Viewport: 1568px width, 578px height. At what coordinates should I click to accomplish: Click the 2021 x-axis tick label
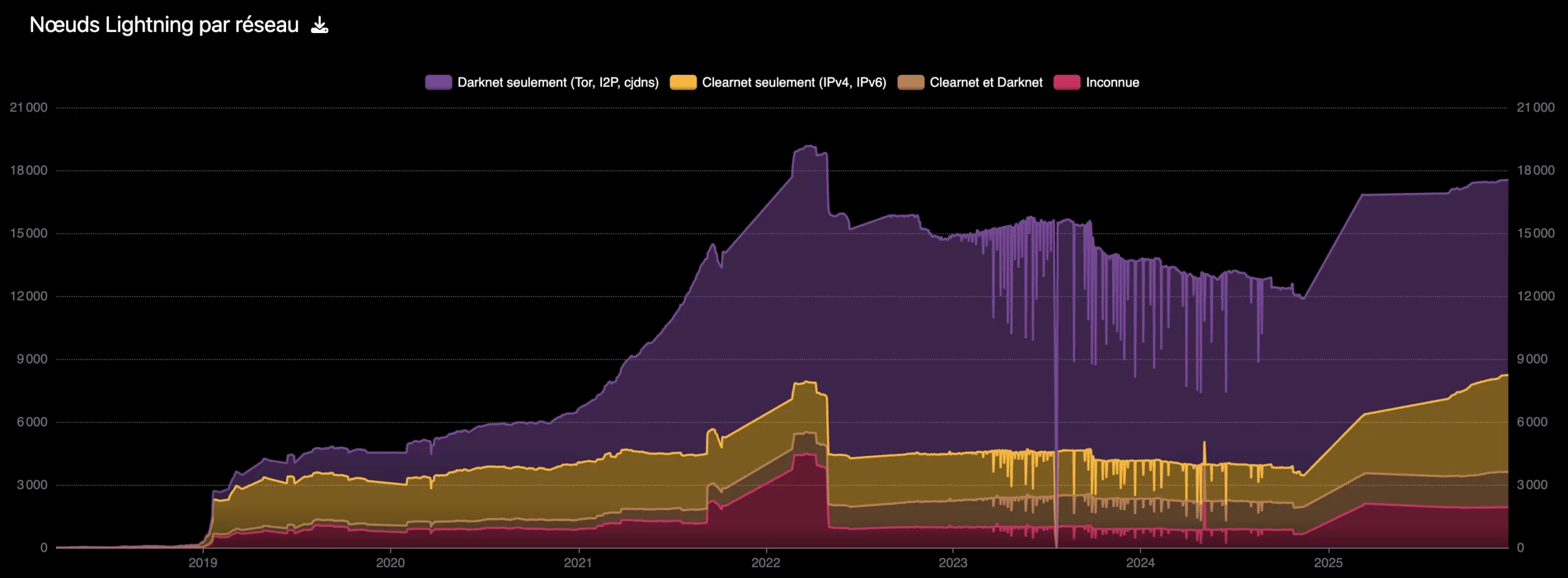tap(578, 563)
